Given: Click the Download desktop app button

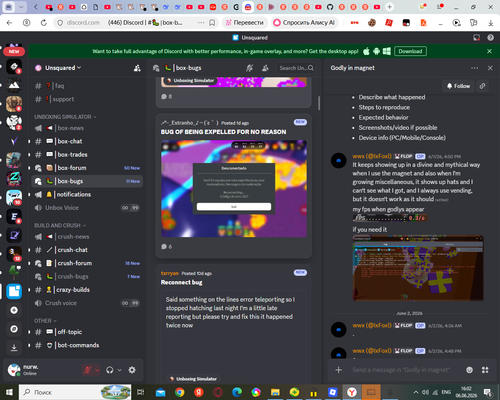Looking at the screenshot, I should tap(410, 51).
